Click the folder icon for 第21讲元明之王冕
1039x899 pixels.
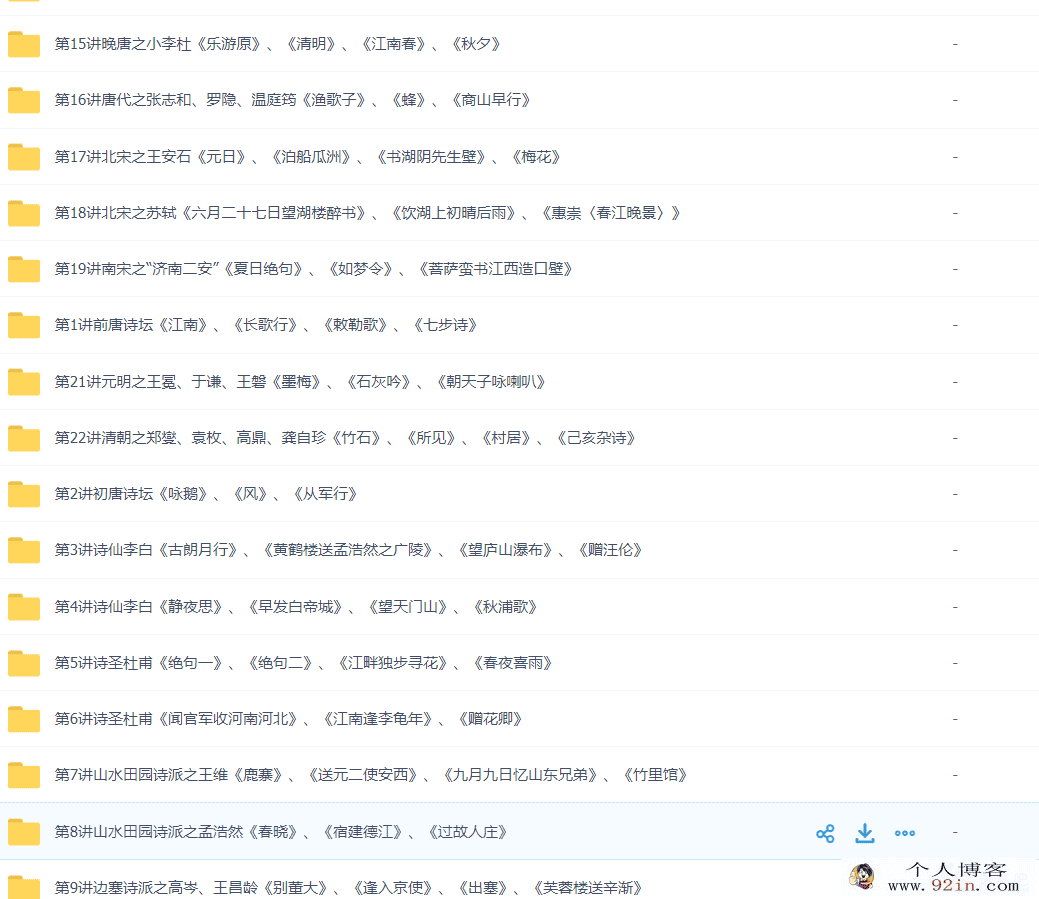(24, 382)
